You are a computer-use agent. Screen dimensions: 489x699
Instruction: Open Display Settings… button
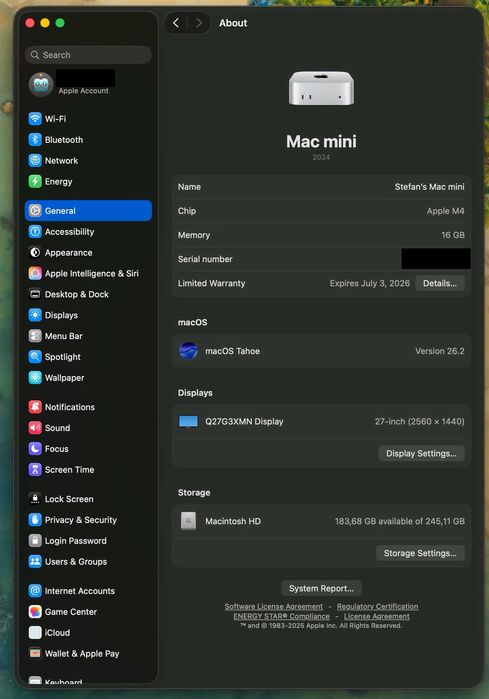tap(421, 453)
